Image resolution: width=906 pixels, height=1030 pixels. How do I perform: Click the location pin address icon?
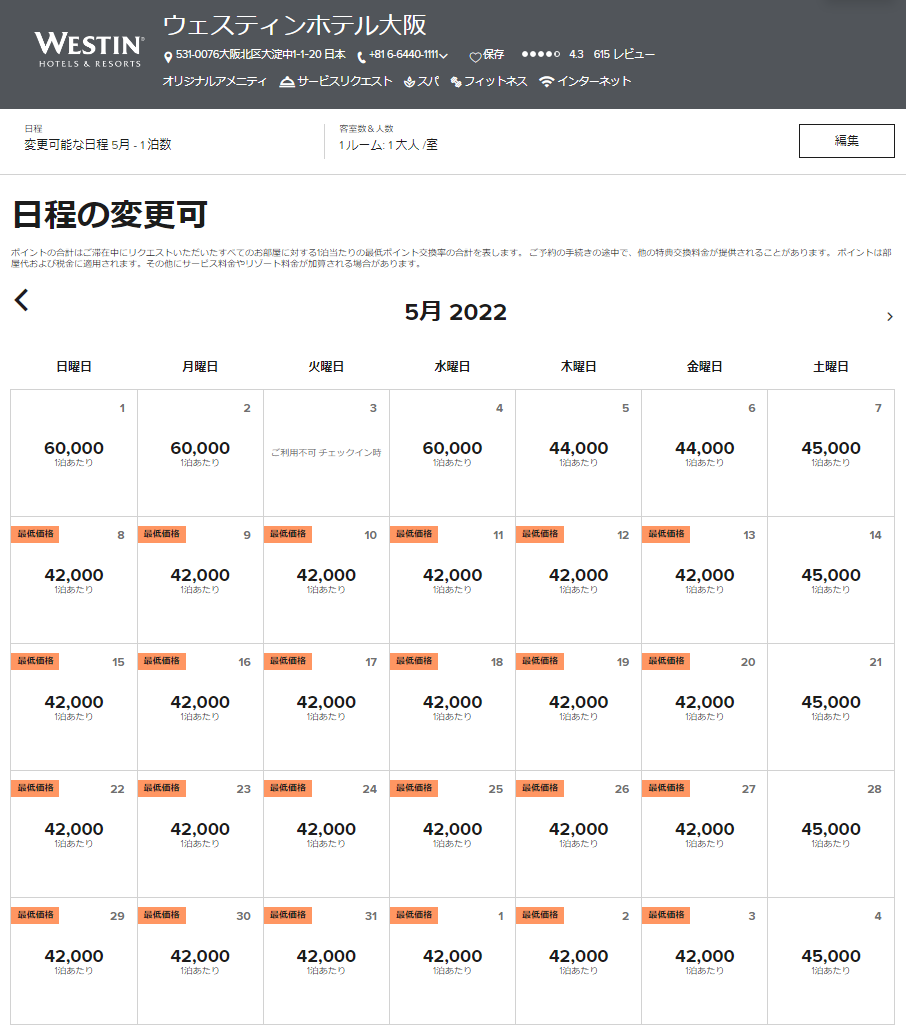click(168, 57)
